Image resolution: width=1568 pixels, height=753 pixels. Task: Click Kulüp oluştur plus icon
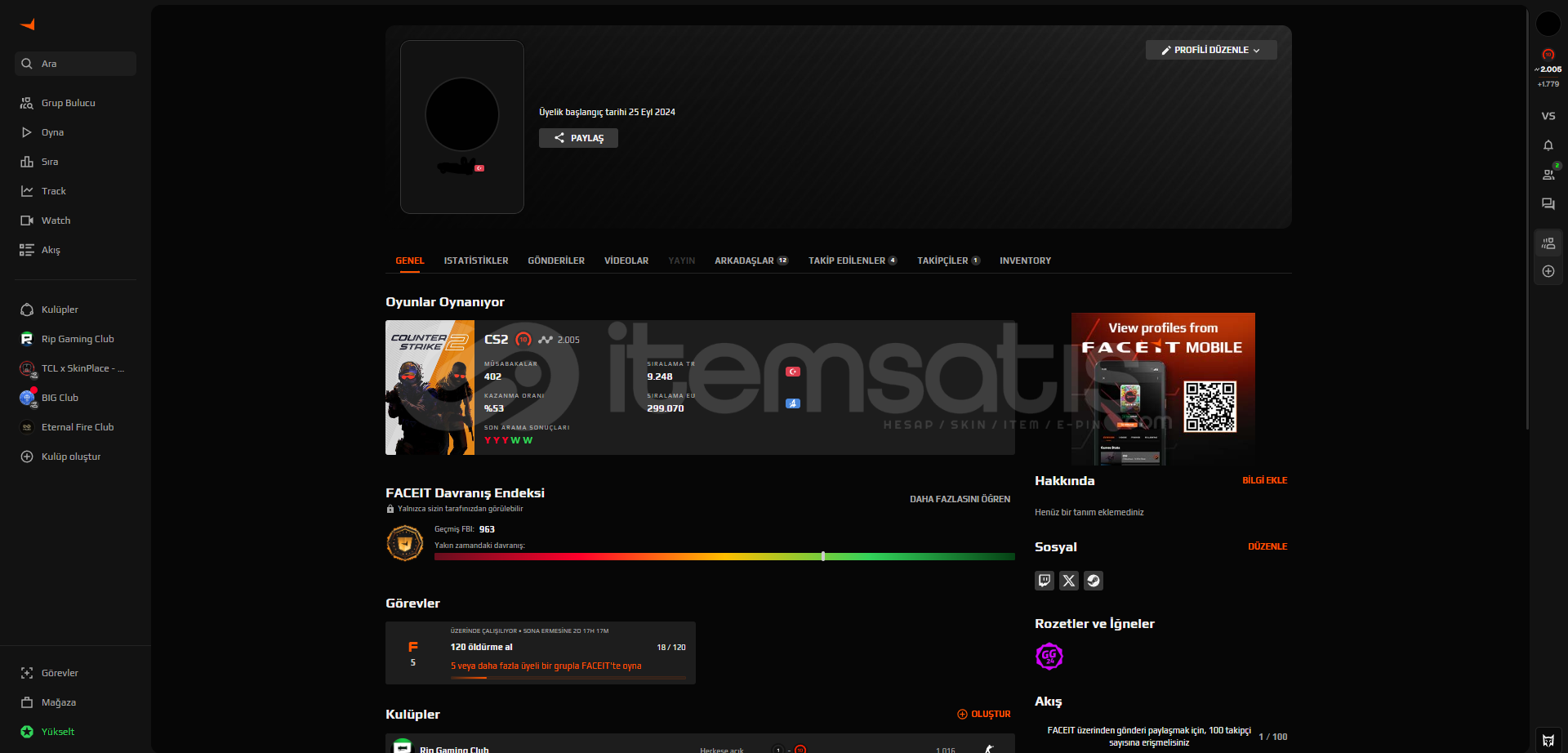click(27, 457)
